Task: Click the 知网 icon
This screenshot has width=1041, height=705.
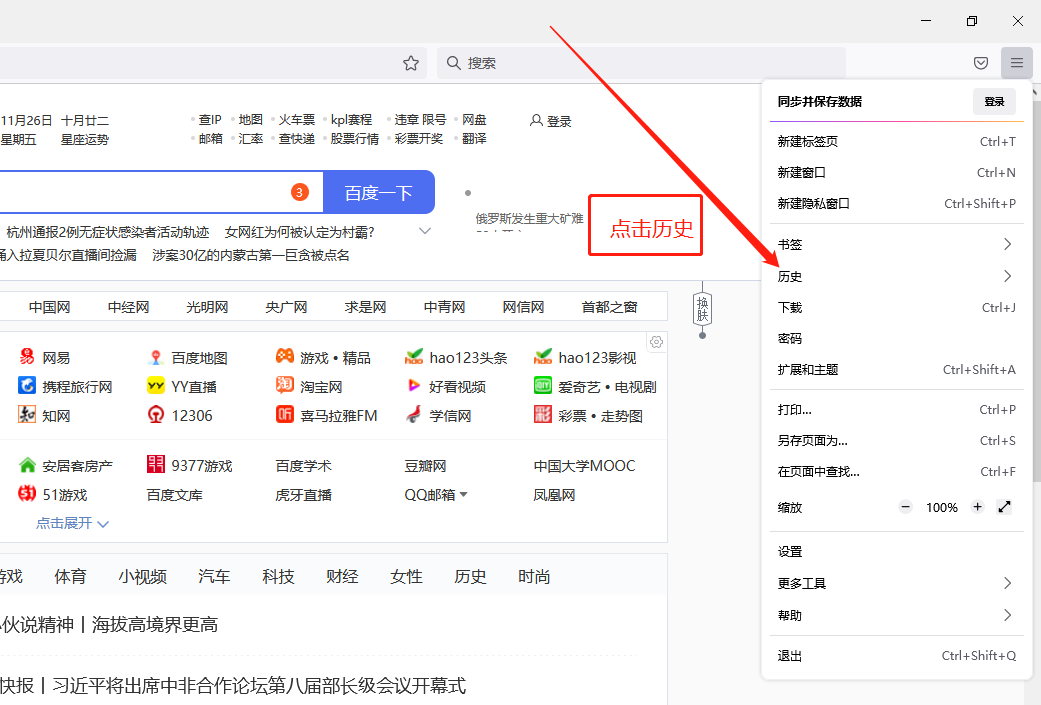Action: click(27, 415)
